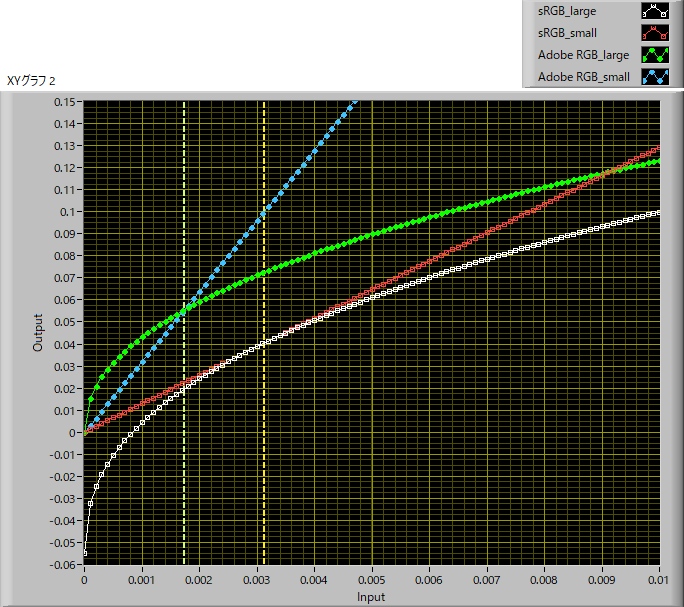Click the sRGB_large plot legend icon
Viewport: 684px width, 607px height.
tap(654, 12)
